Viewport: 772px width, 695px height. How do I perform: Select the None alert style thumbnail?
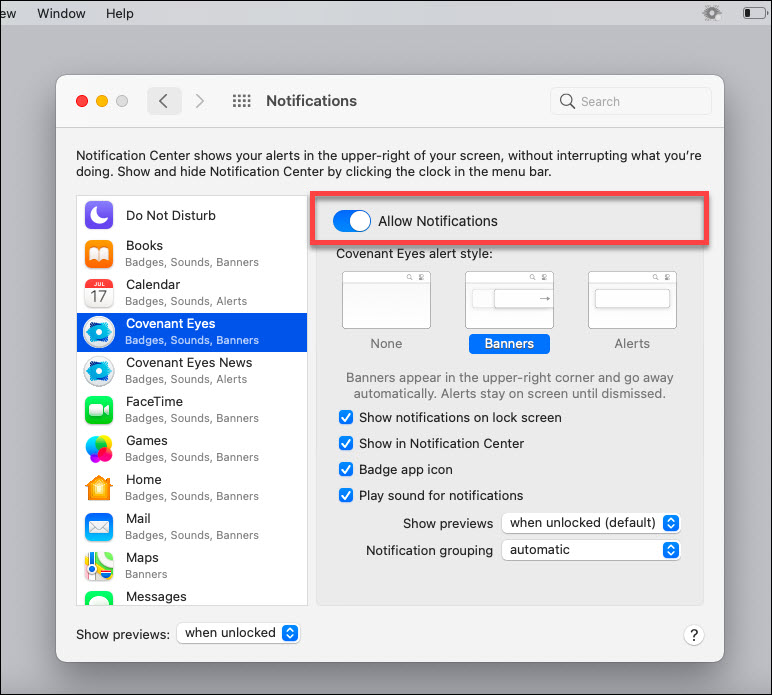pos(386,300)
